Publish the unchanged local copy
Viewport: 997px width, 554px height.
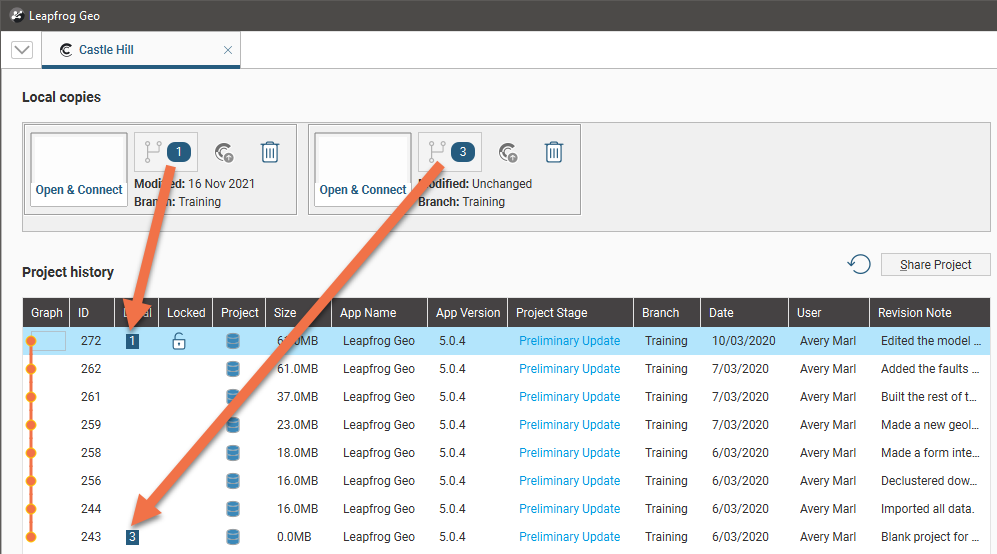pyautogui.click(x=507, y=153)
